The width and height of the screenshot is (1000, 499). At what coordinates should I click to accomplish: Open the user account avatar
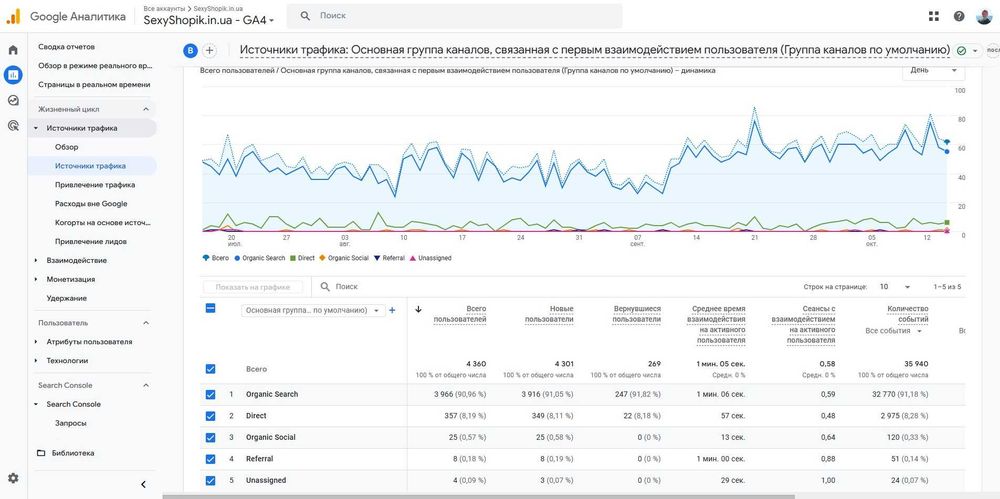[x=984, y=17]
